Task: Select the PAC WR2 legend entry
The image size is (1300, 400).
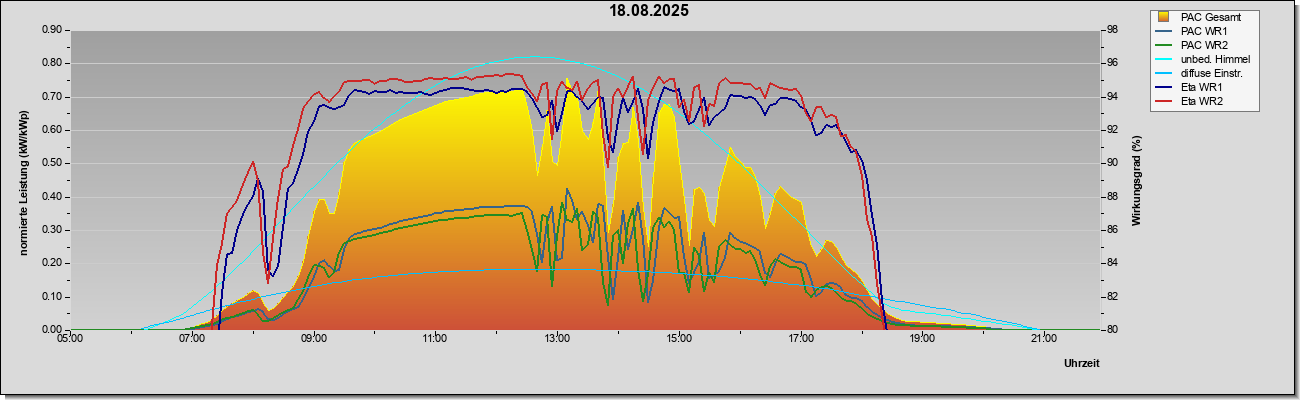Action: pos(1204,45)
